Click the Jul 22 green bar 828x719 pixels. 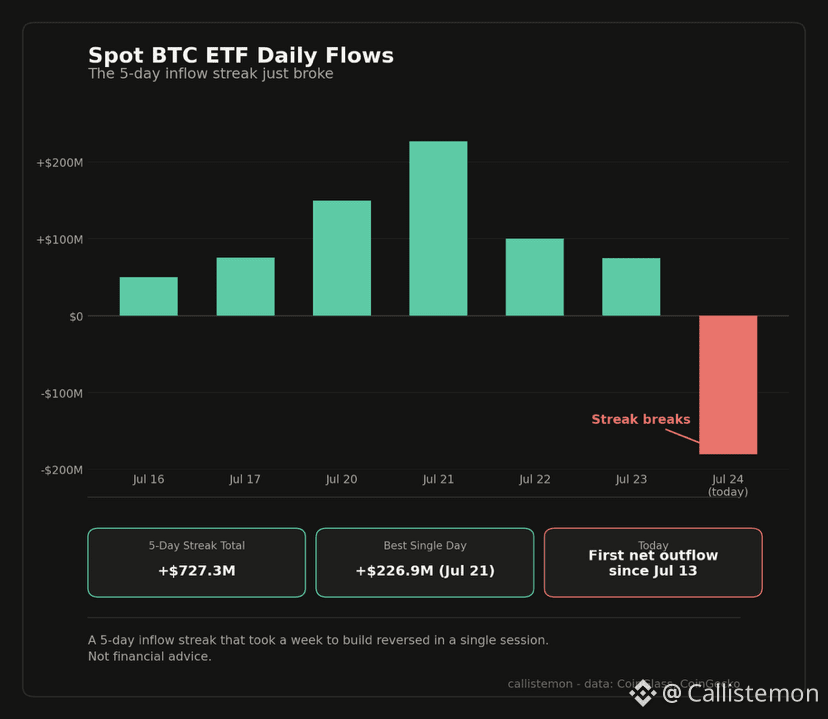coord(534,277)
